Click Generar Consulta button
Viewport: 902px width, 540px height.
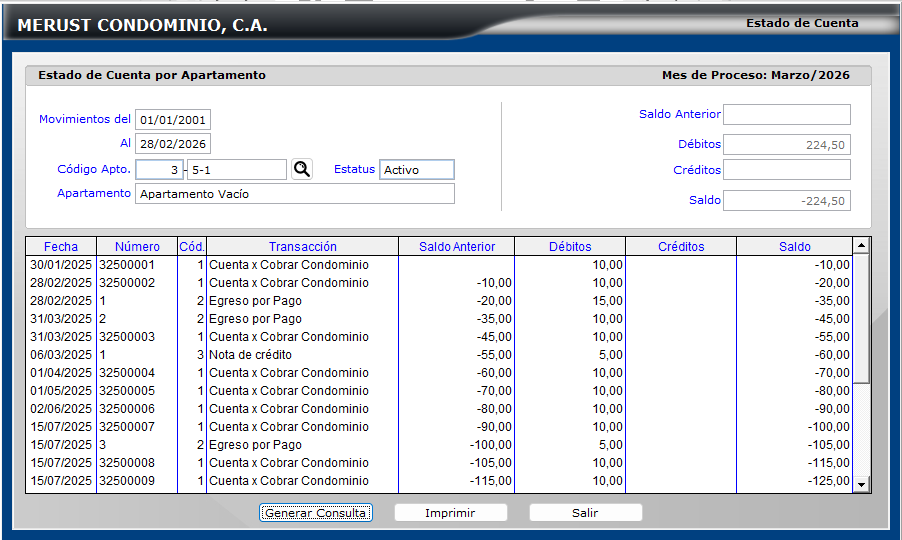(316, 513)
